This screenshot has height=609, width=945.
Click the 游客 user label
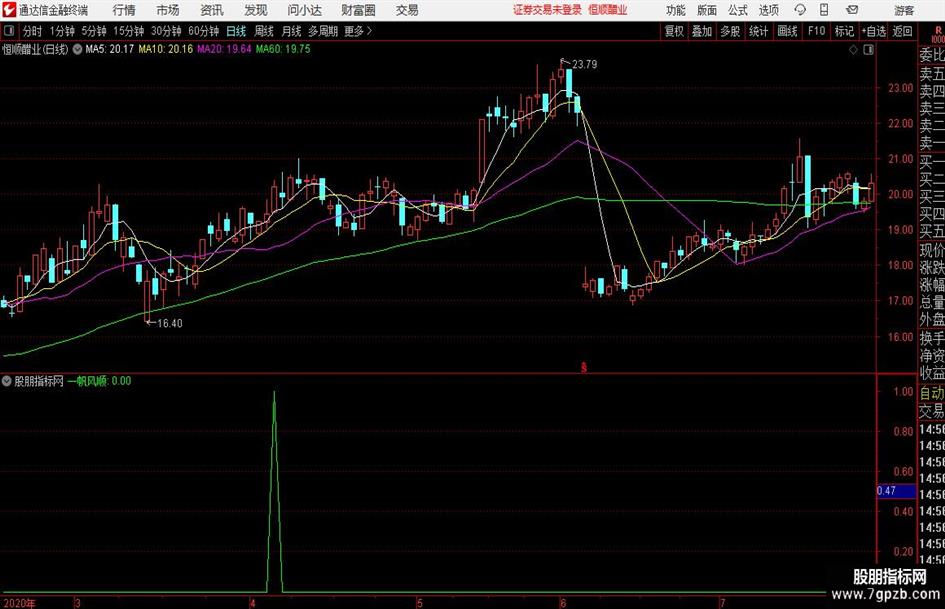(x=904, y=10)
